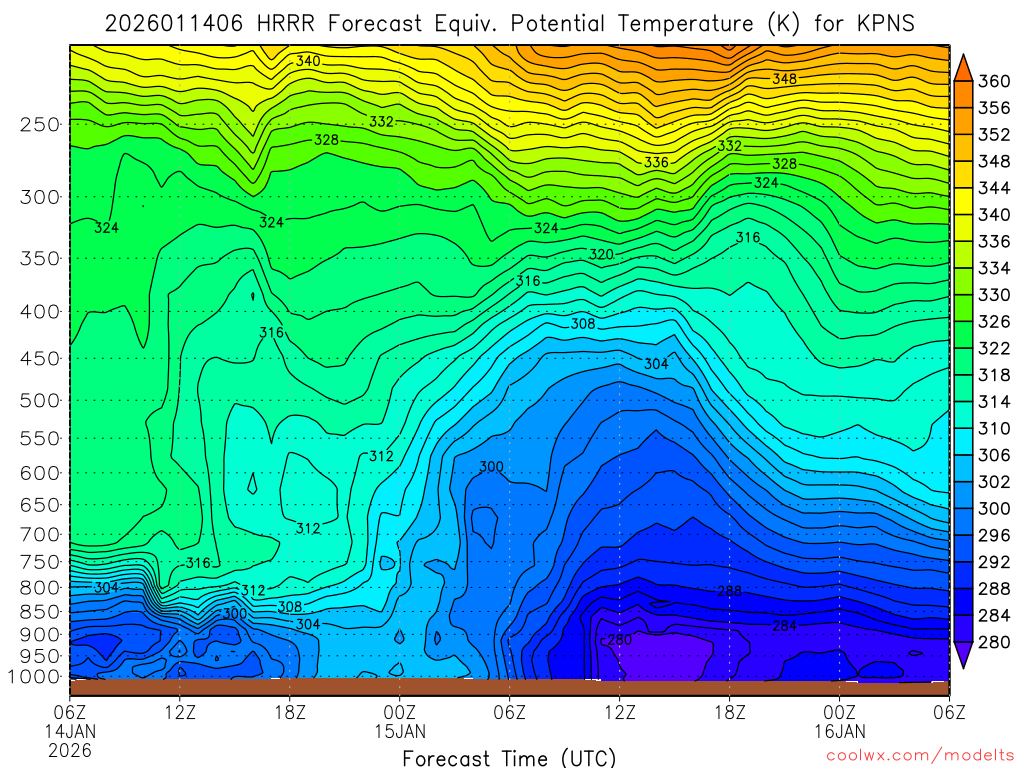Click the 334 colorbar value
1024x768 pixels.
point(994,268)
